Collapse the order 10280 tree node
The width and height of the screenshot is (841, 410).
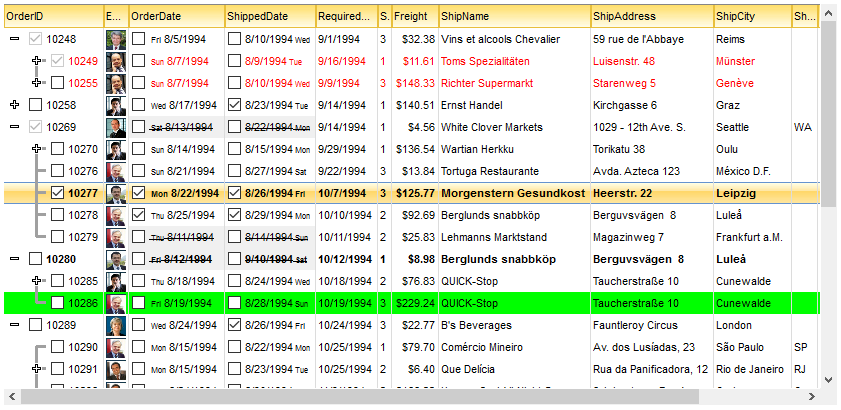coord(14,259)
